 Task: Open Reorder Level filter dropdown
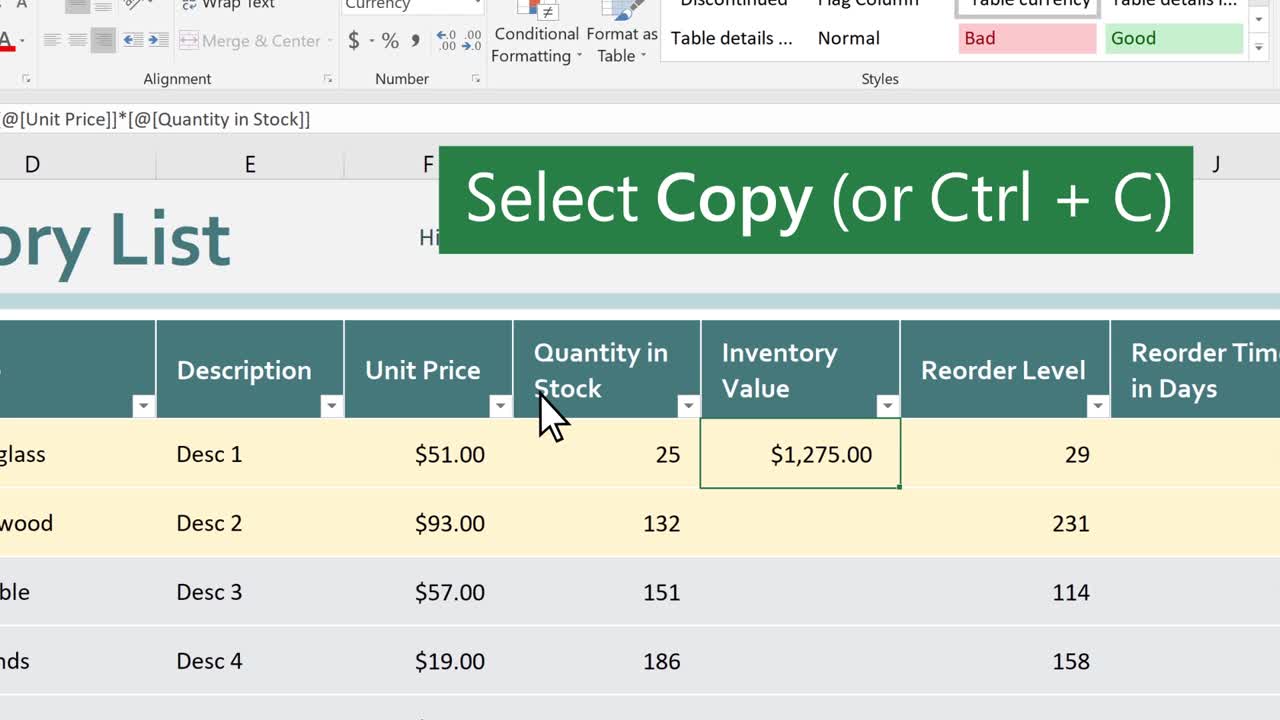1097,405
